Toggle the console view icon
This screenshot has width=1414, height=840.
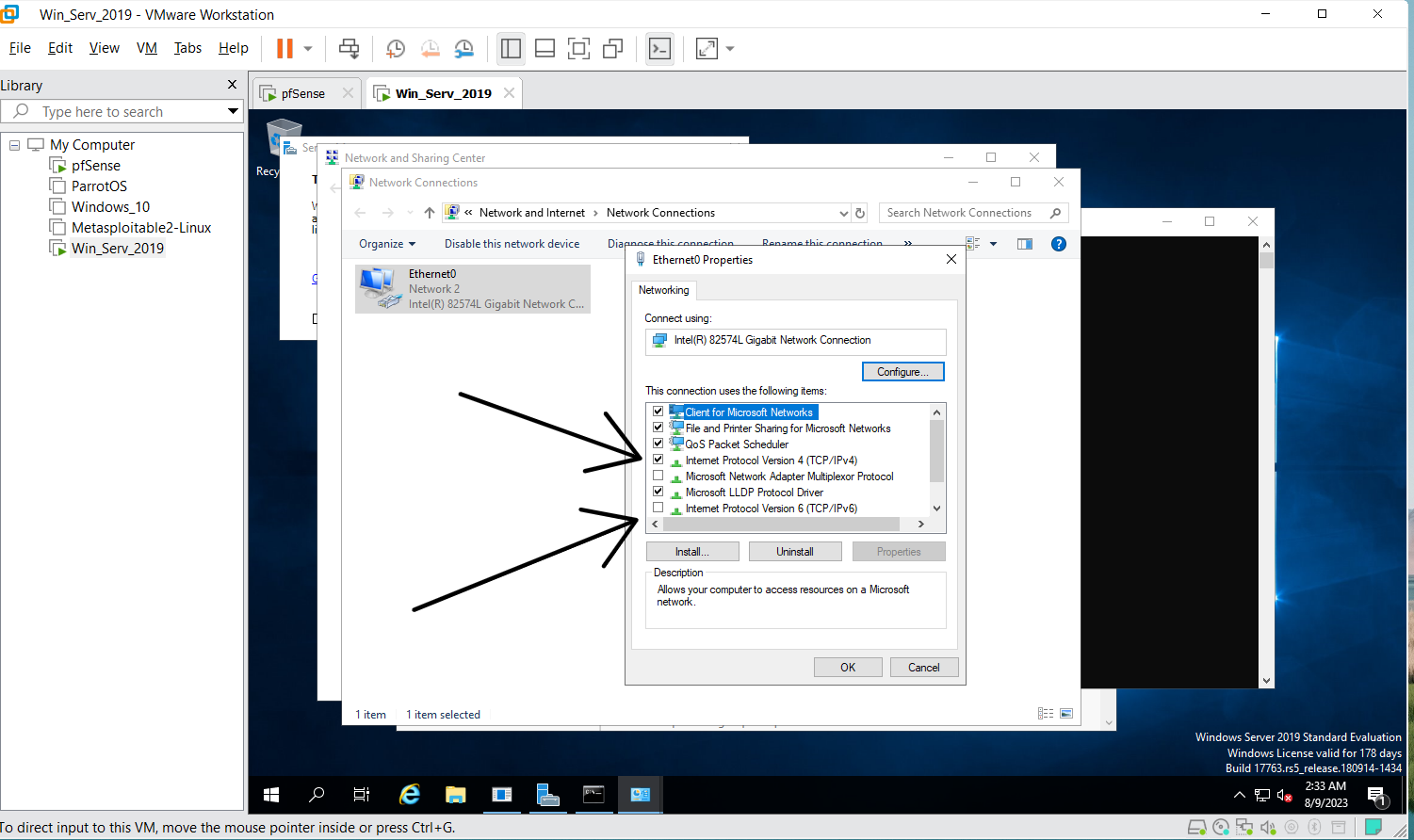point(659,48)
